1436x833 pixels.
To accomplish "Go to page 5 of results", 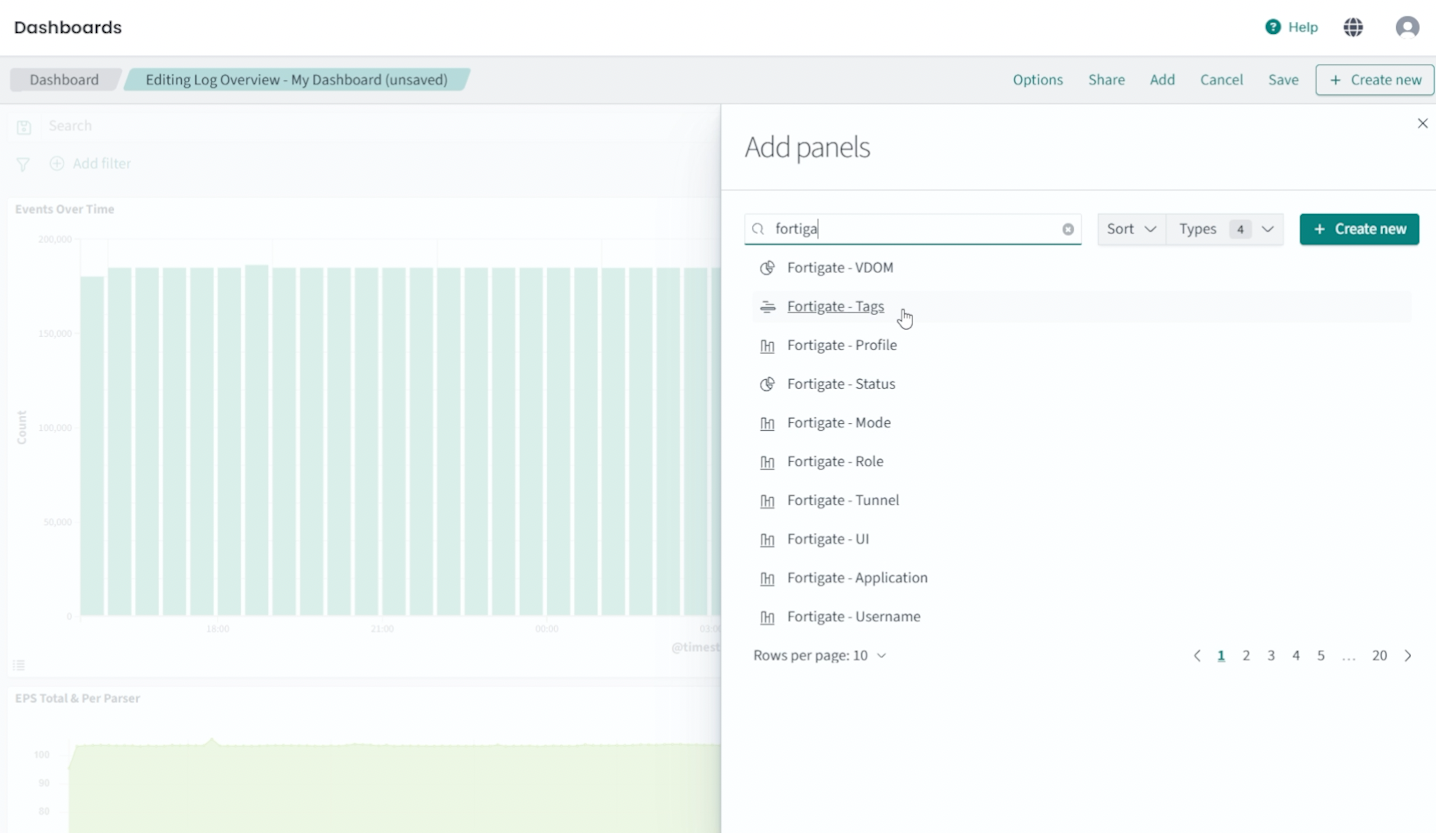I will pyautogui.click(x=1321, y=656).
